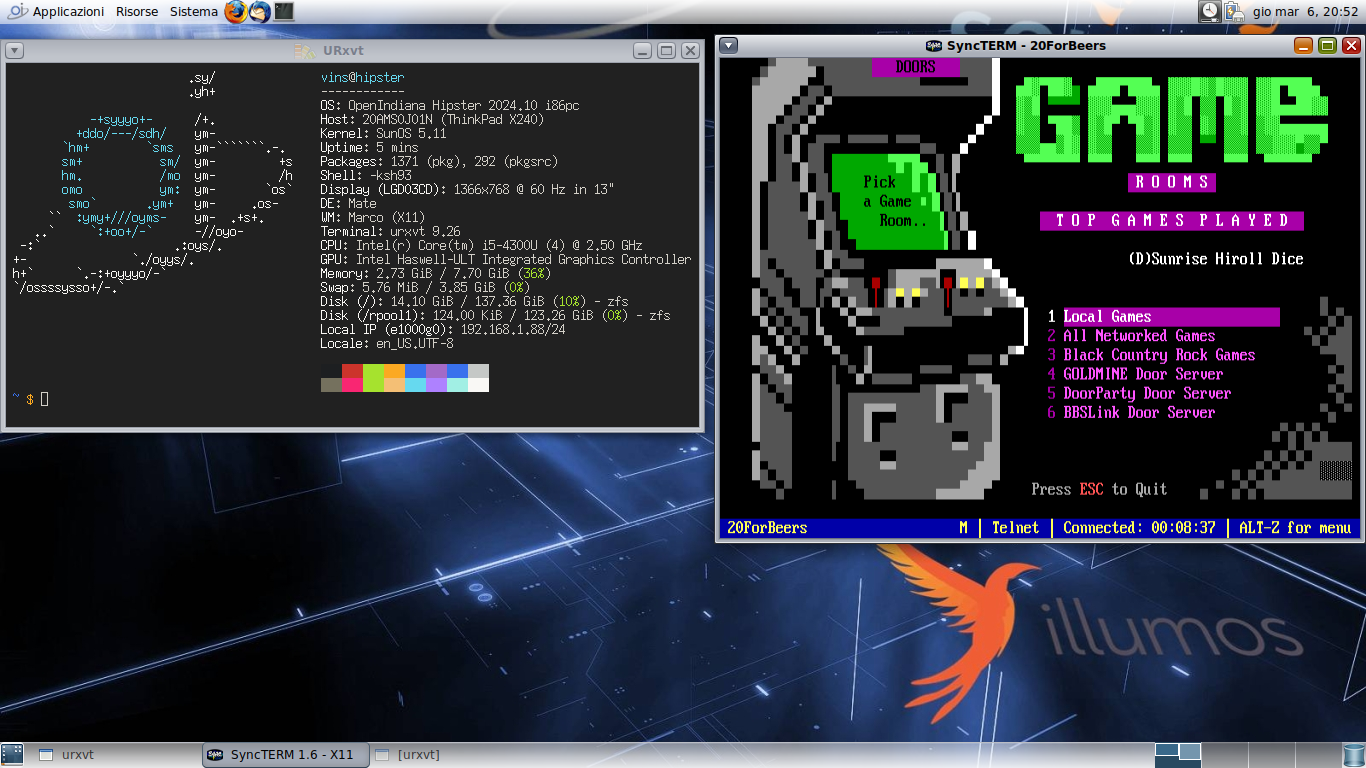
Task: Select 3 Black Country Rock Games
Action: point(1151,355)
